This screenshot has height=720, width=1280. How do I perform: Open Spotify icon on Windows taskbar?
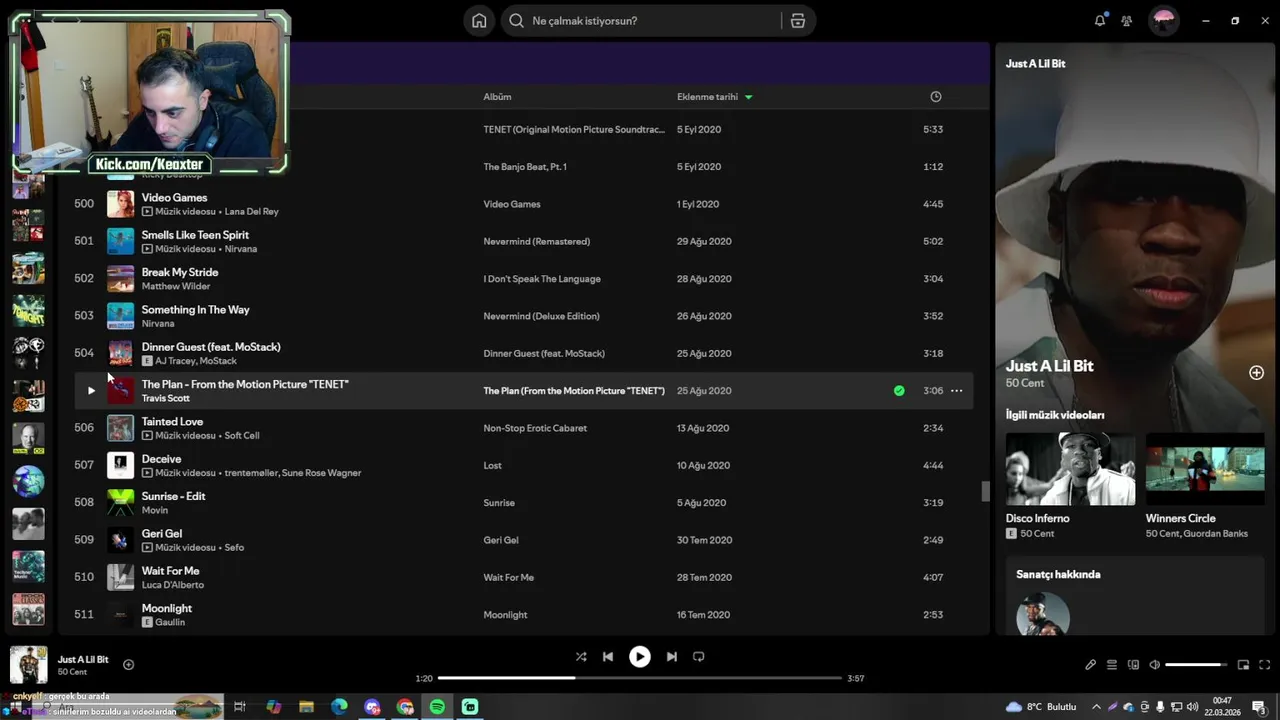[x=437, y=707]
